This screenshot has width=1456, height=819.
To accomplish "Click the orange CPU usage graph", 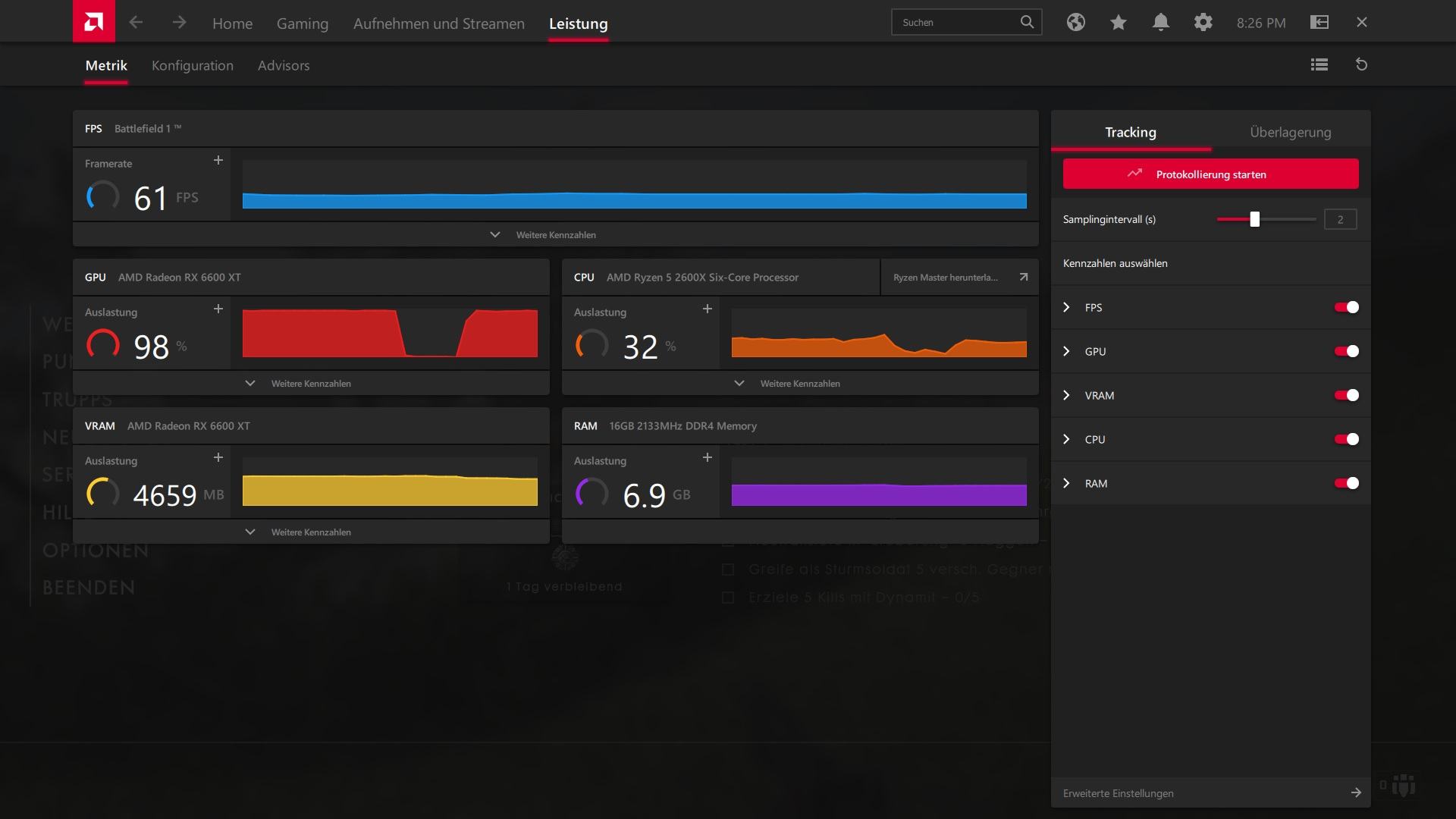I will coord(879,333).
